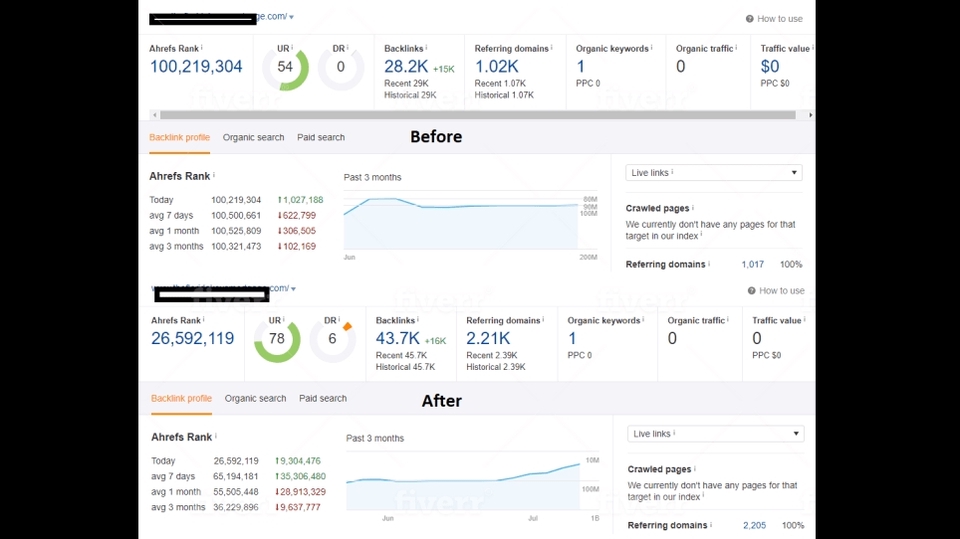
Task: Open the 2.21K referring domains link
Action: 488,338
